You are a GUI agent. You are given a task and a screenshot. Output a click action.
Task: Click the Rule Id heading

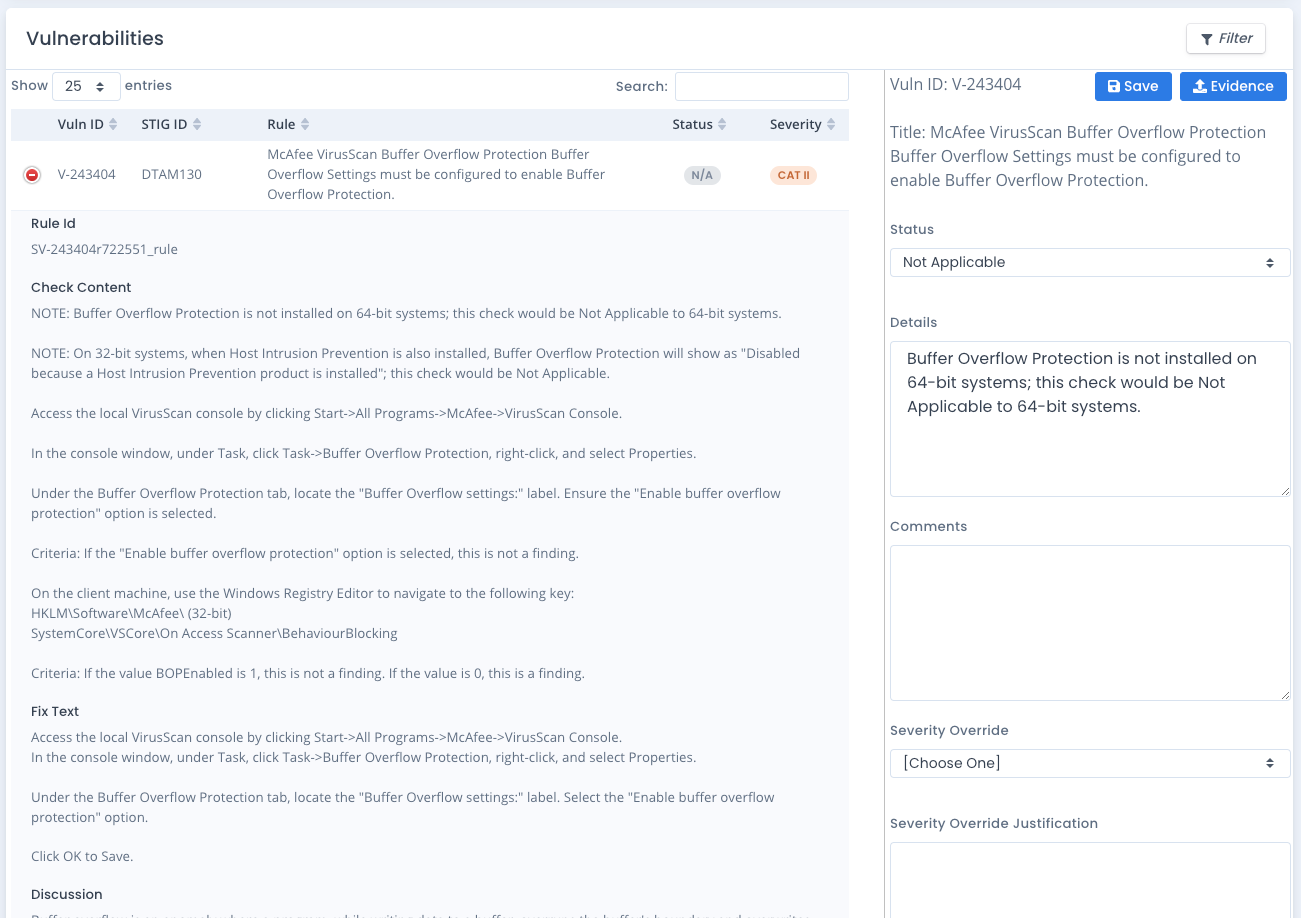point(53,223)
